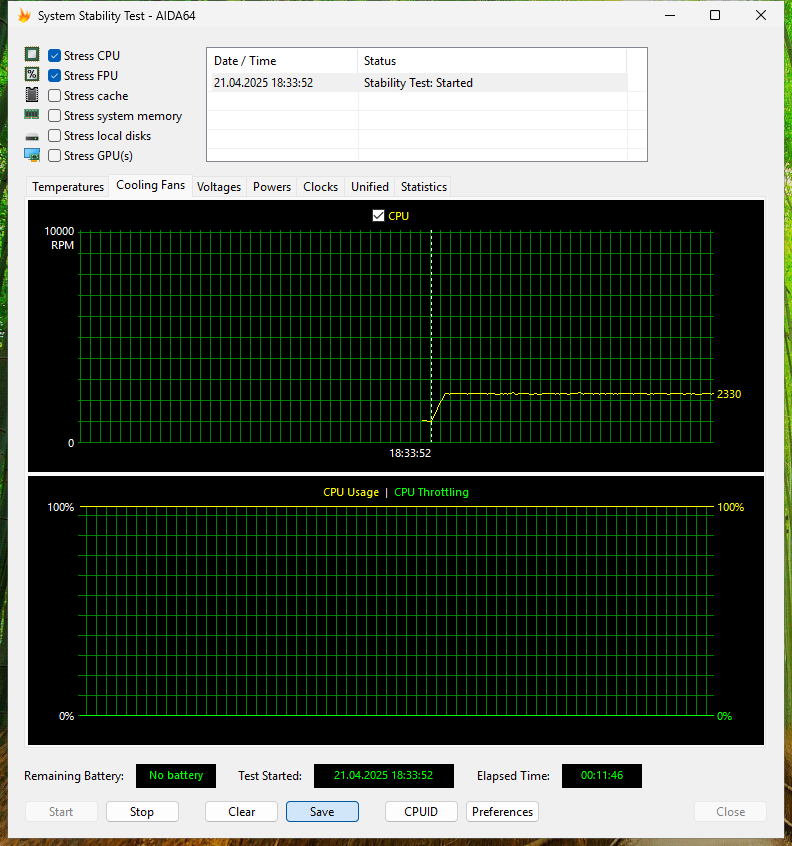Open Preferences
This screenshot has height=846, width=792.
(x=502, y=811)
